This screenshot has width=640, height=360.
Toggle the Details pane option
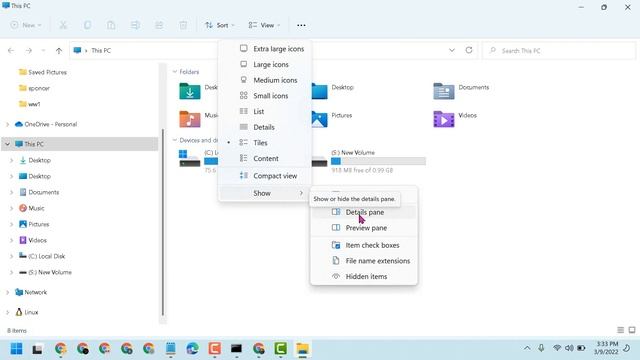pos(364,212)
